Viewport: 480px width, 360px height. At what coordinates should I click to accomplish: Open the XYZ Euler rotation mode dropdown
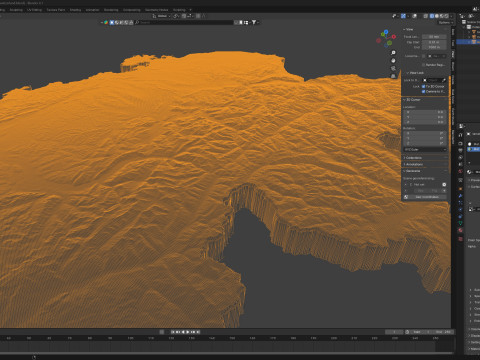click(425, 150)
